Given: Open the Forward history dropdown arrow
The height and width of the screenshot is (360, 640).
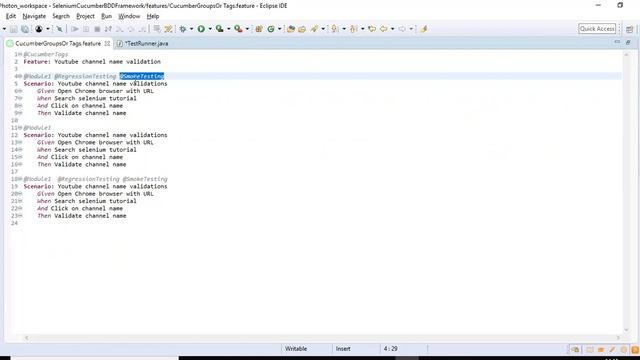Looking at the screenshot, I should coord(411,29).
